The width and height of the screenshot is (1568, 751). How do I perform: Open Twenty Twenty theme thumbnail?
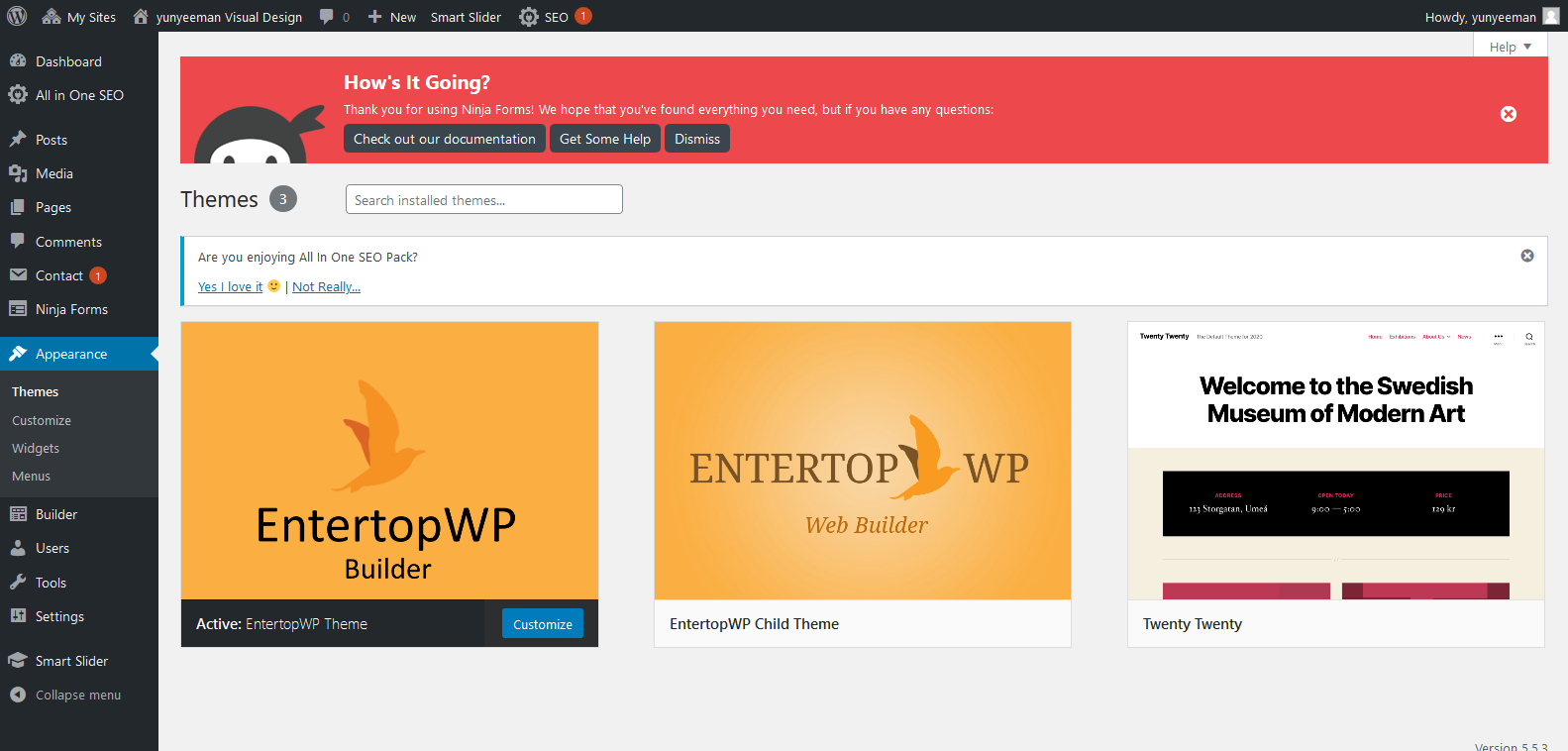click(1336, 461)
